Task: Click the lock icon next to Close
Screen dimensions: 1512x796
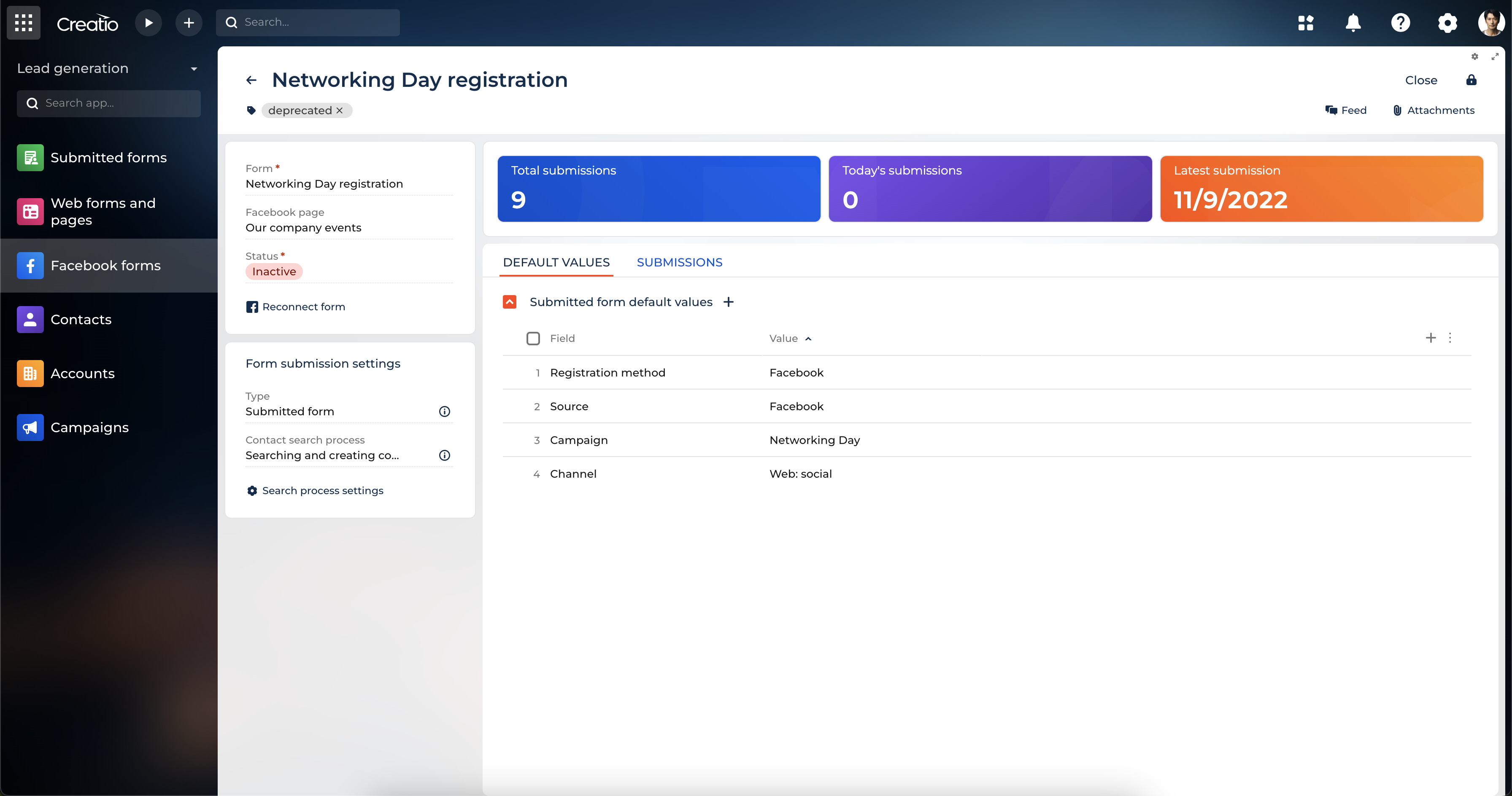Action: (1471, 81)
